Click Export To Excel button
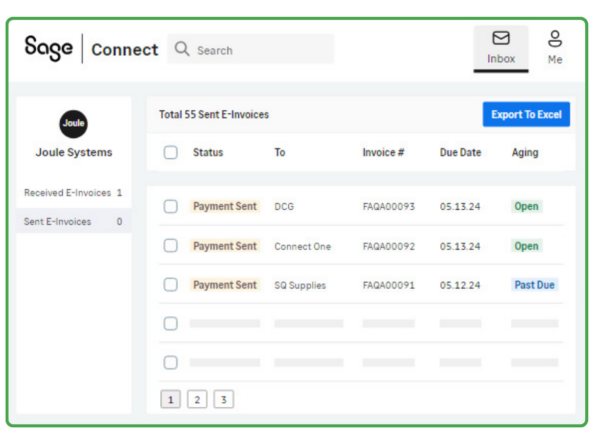600x440 pixels. [x=526, y=114]
